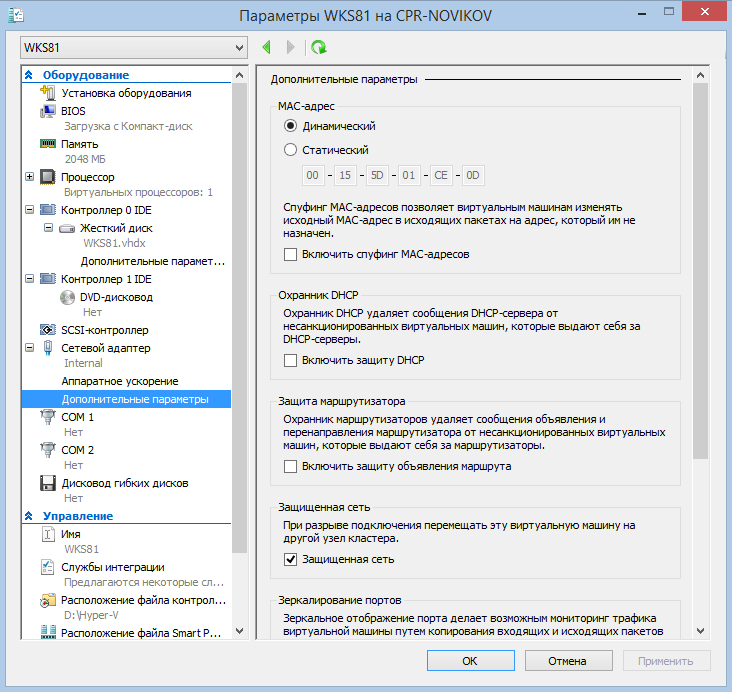This screenshot has height=692, width=732.
Task: Click the Дисковод гибких дисков floppy icon
Action: click(x=47, y=483)
